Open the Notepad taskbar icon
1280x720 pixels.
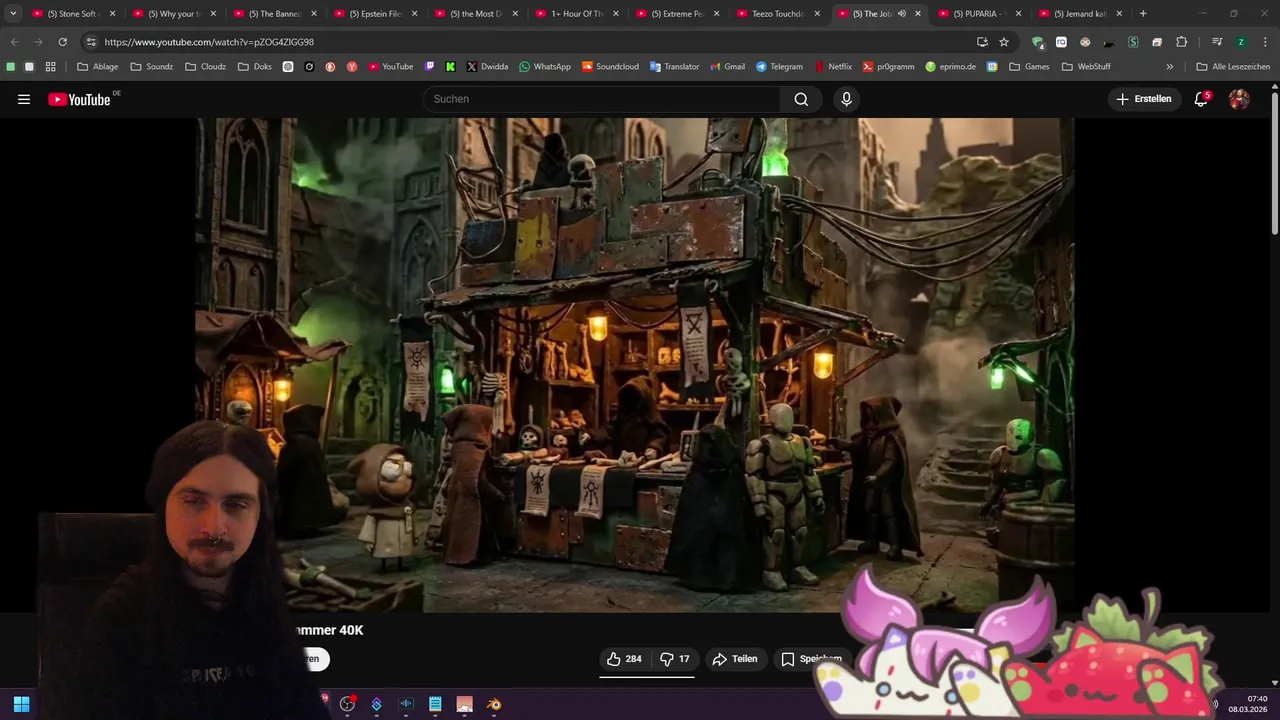pyautogui.click(x=435, y=704)
